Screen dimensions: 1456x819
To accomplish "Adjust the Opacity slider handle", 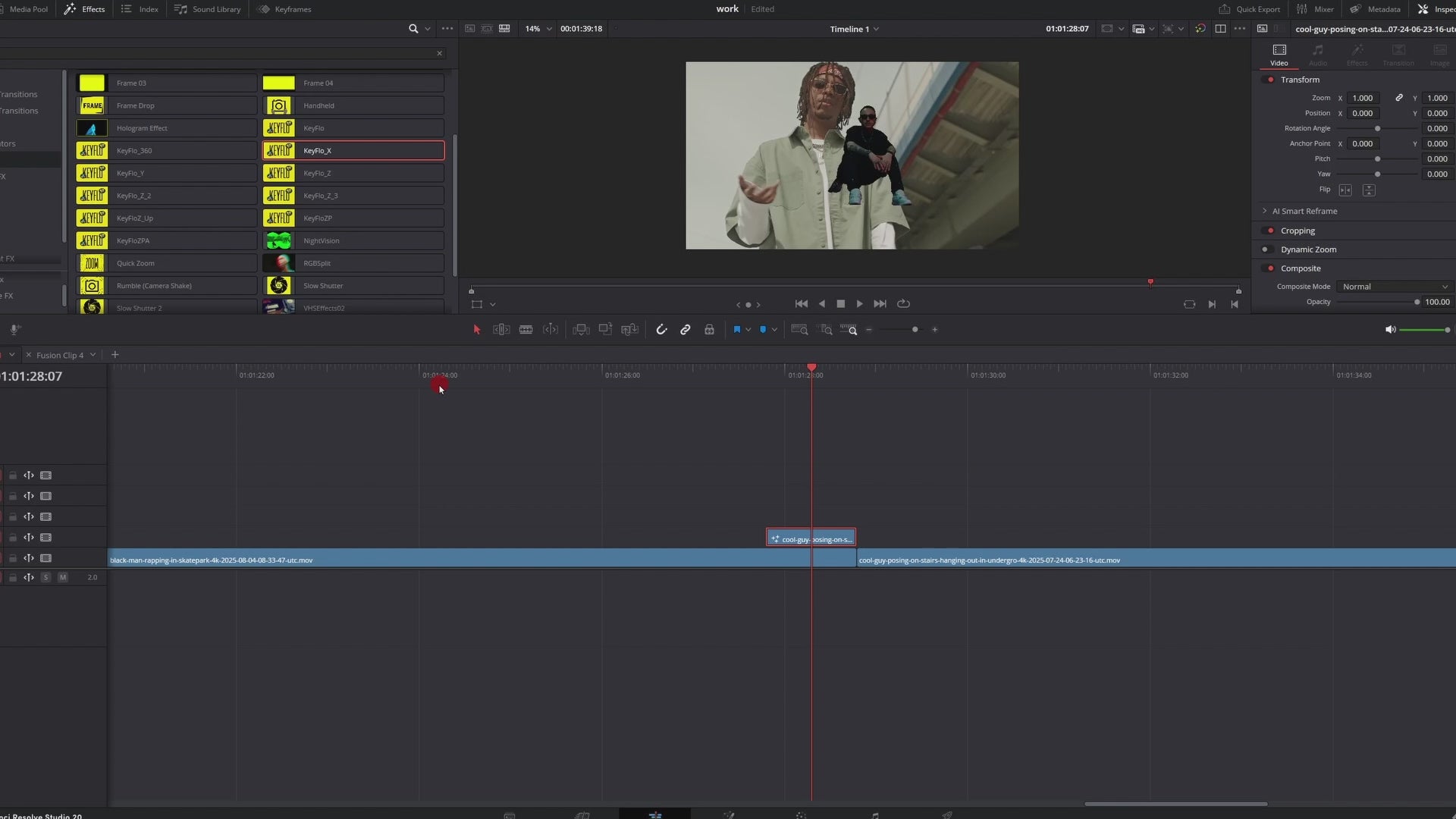I will pos(1417,302).
